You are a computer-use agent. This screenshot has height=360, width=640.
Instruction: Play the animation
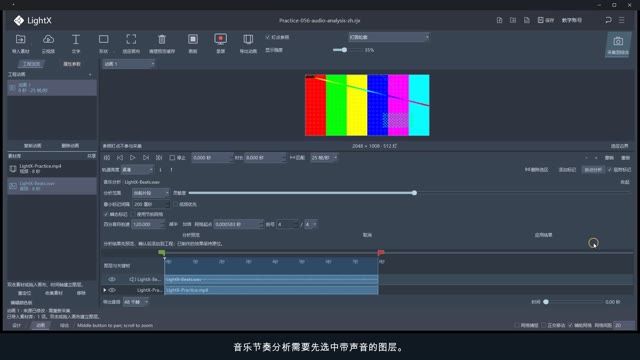[133, 158]
